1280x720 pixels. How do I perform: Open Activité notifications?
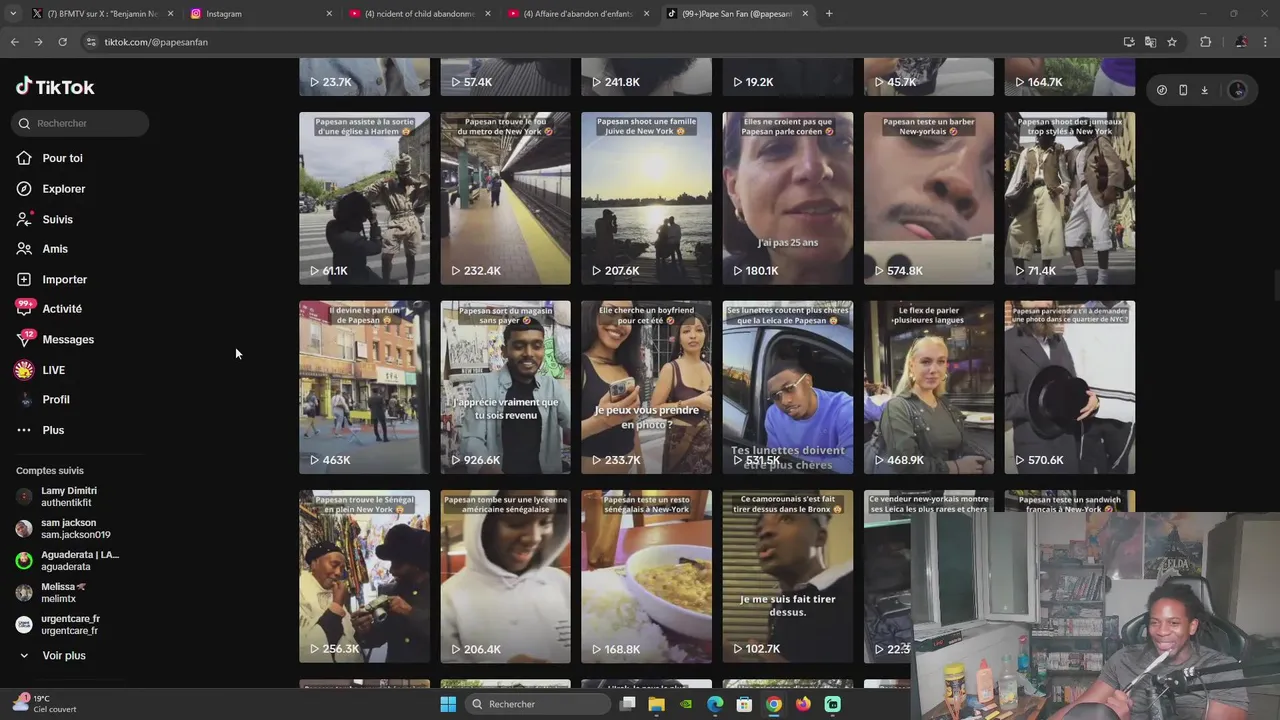pos(62,309)
